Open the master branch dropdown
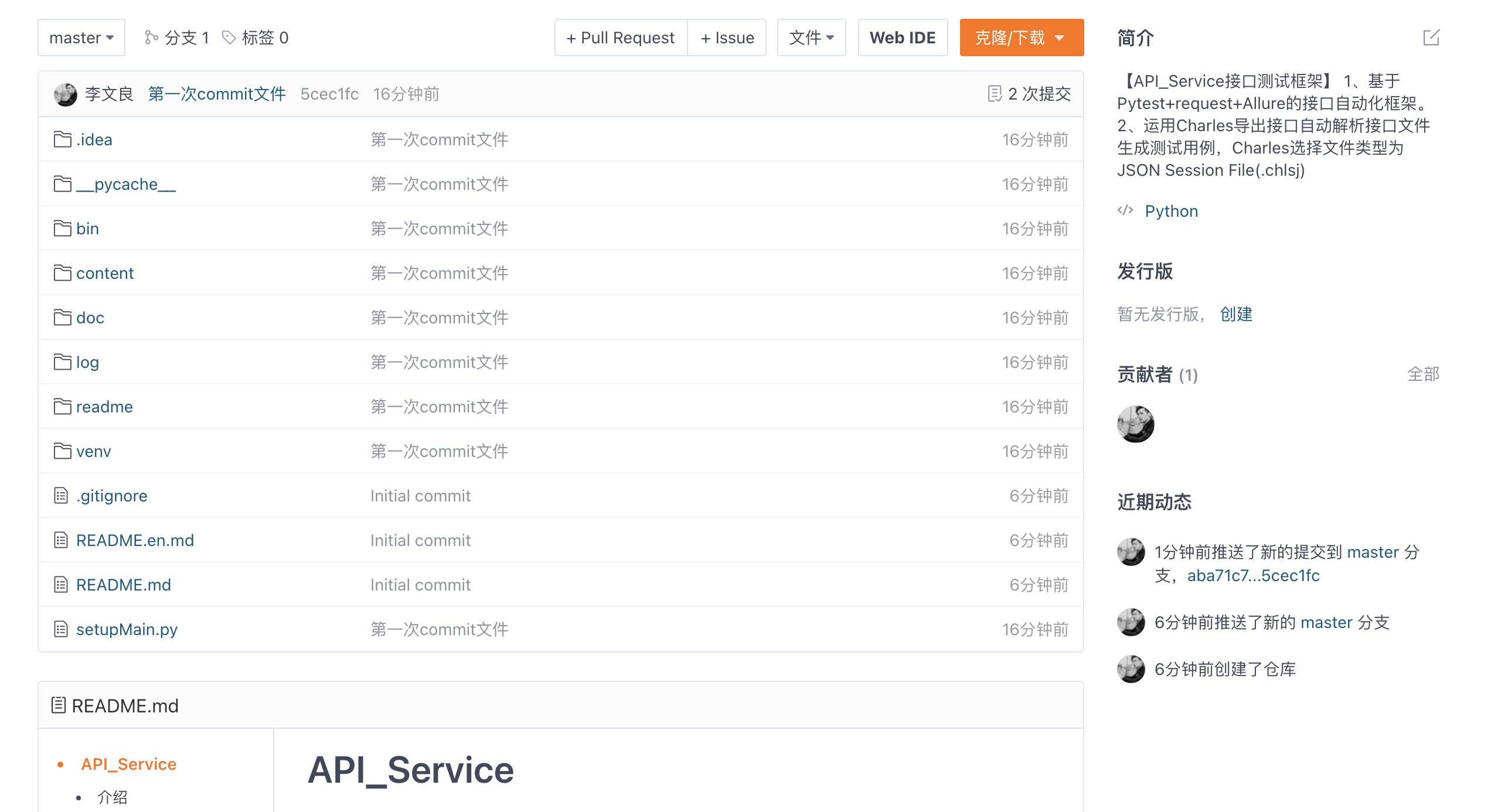The height and width of the screenshot is (812, 1491). [81, 37]
